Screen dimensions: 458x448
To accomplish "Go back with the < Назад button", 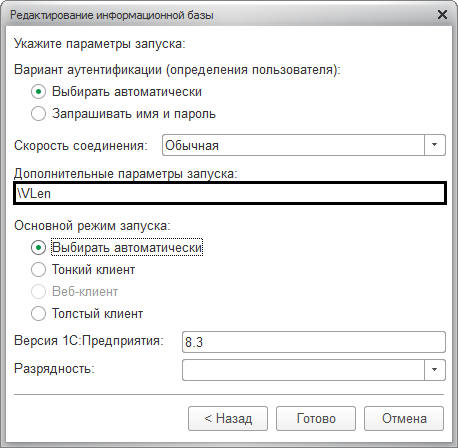I will 228,418.
